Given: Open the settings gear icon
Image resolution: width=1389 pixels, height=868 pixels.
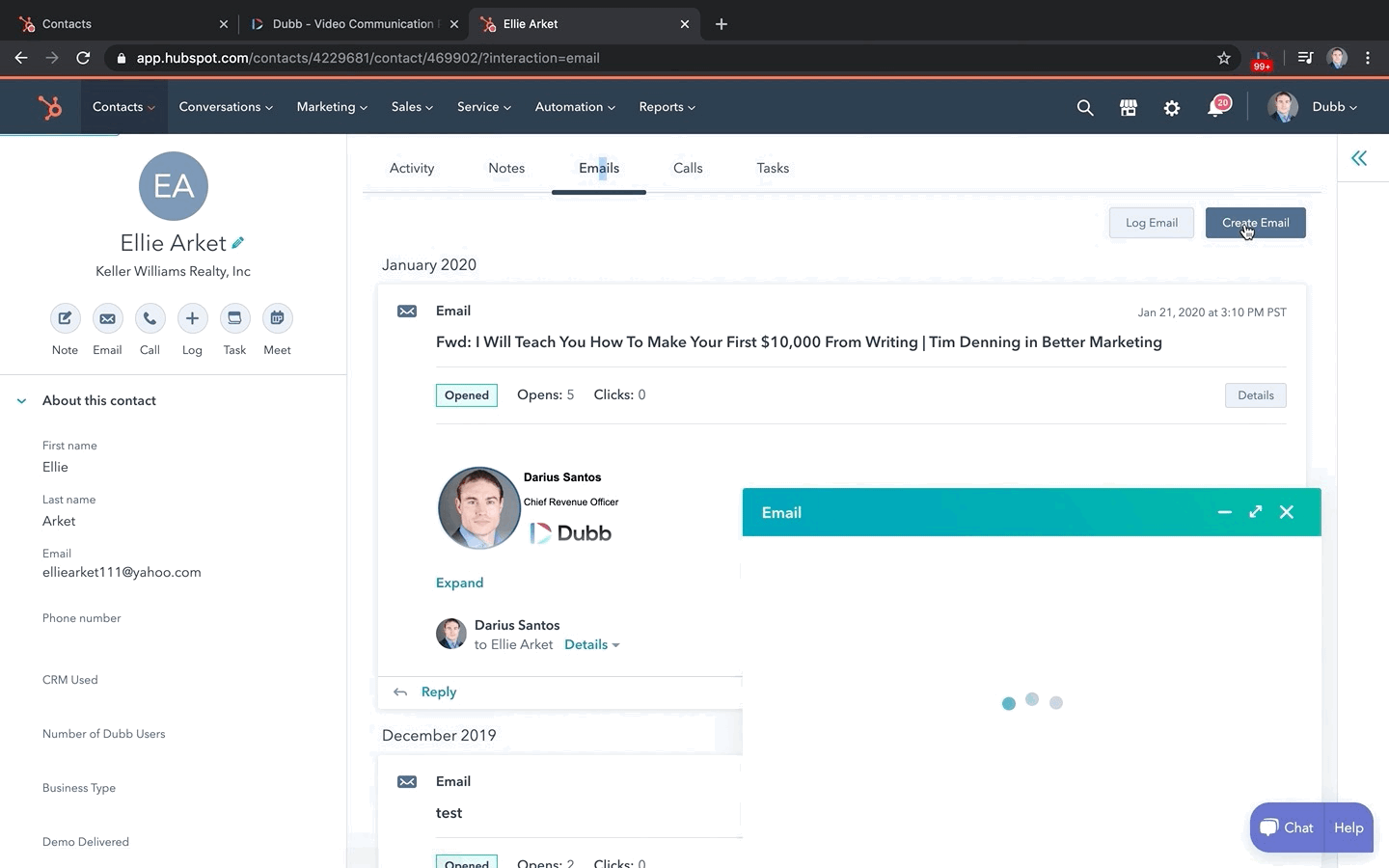Looking at the screenshot, I should click(x=1172, y=108).
